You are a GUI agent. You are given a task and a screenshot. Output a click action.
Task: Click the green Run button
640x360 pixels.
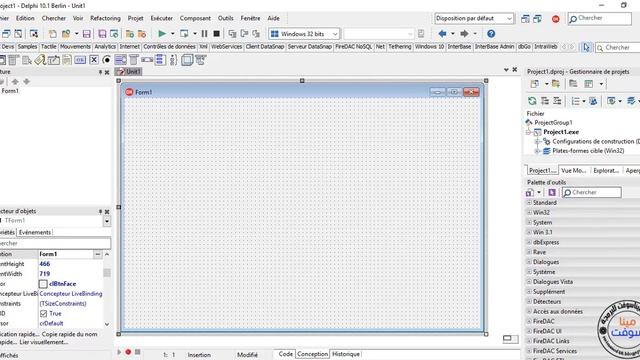[162, 33]
